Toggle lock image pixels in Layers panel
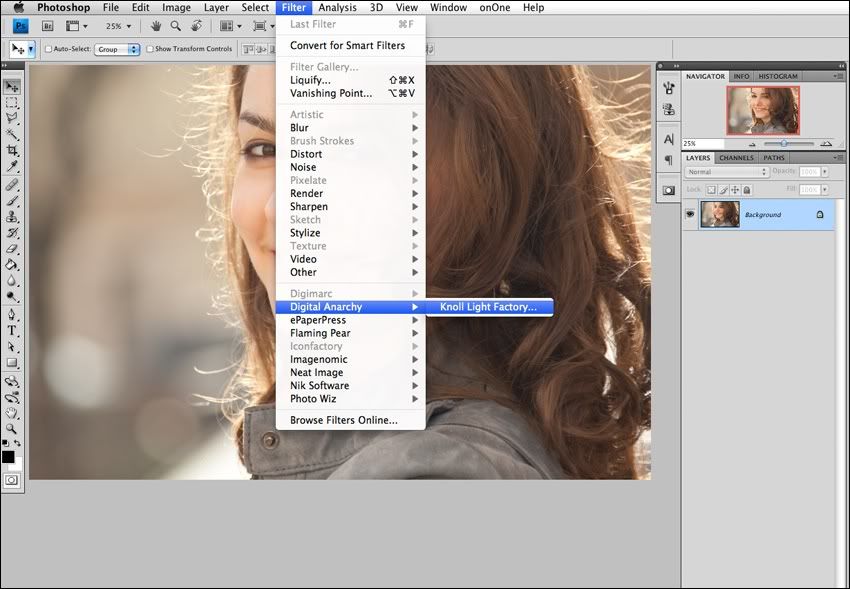 (x=723, y=190)
